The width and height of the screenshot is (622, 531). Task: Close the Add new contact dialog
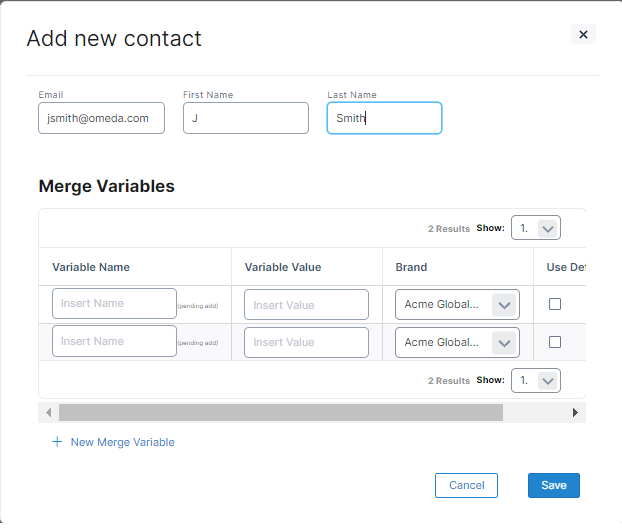coord(583,34)
